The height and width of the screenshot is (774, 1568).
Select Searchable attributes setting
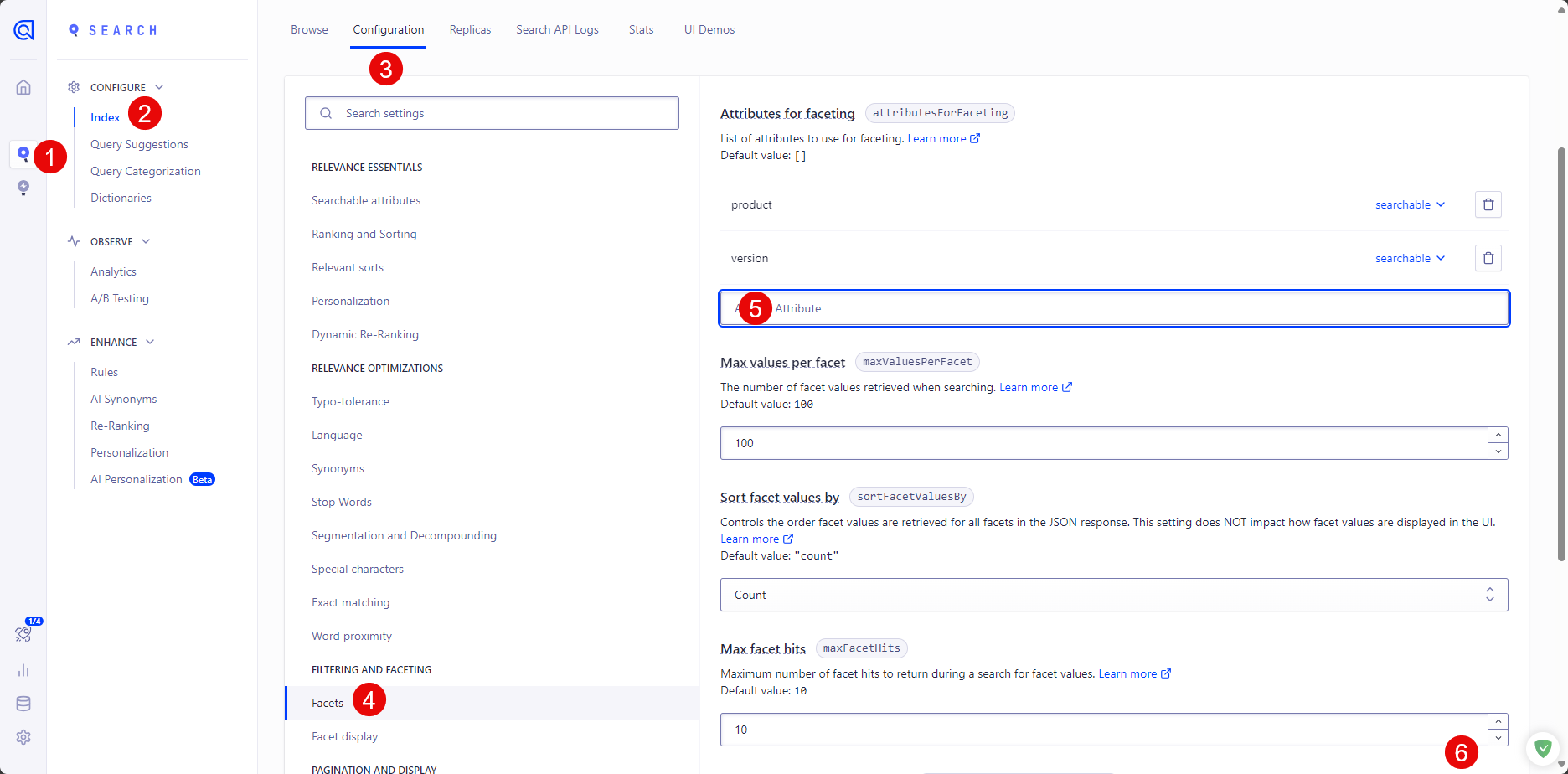(366, 200)
